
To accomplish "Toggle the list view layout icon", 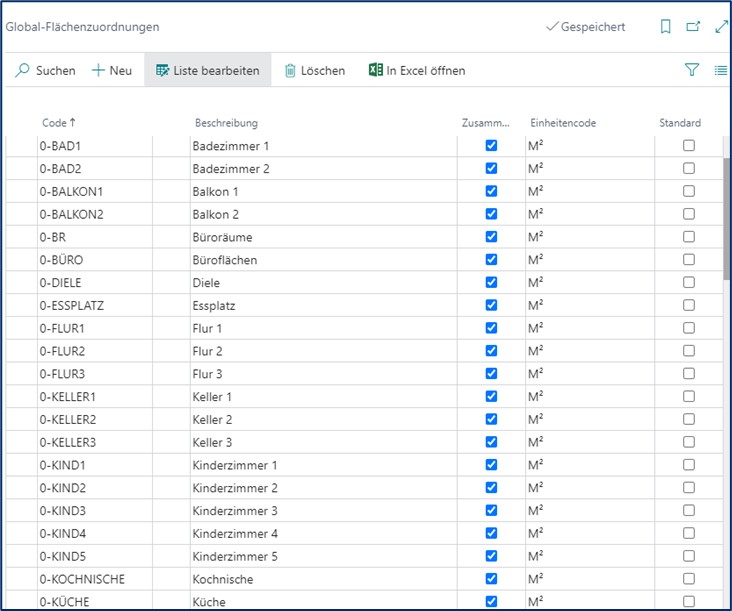I will tap(720, 70).
